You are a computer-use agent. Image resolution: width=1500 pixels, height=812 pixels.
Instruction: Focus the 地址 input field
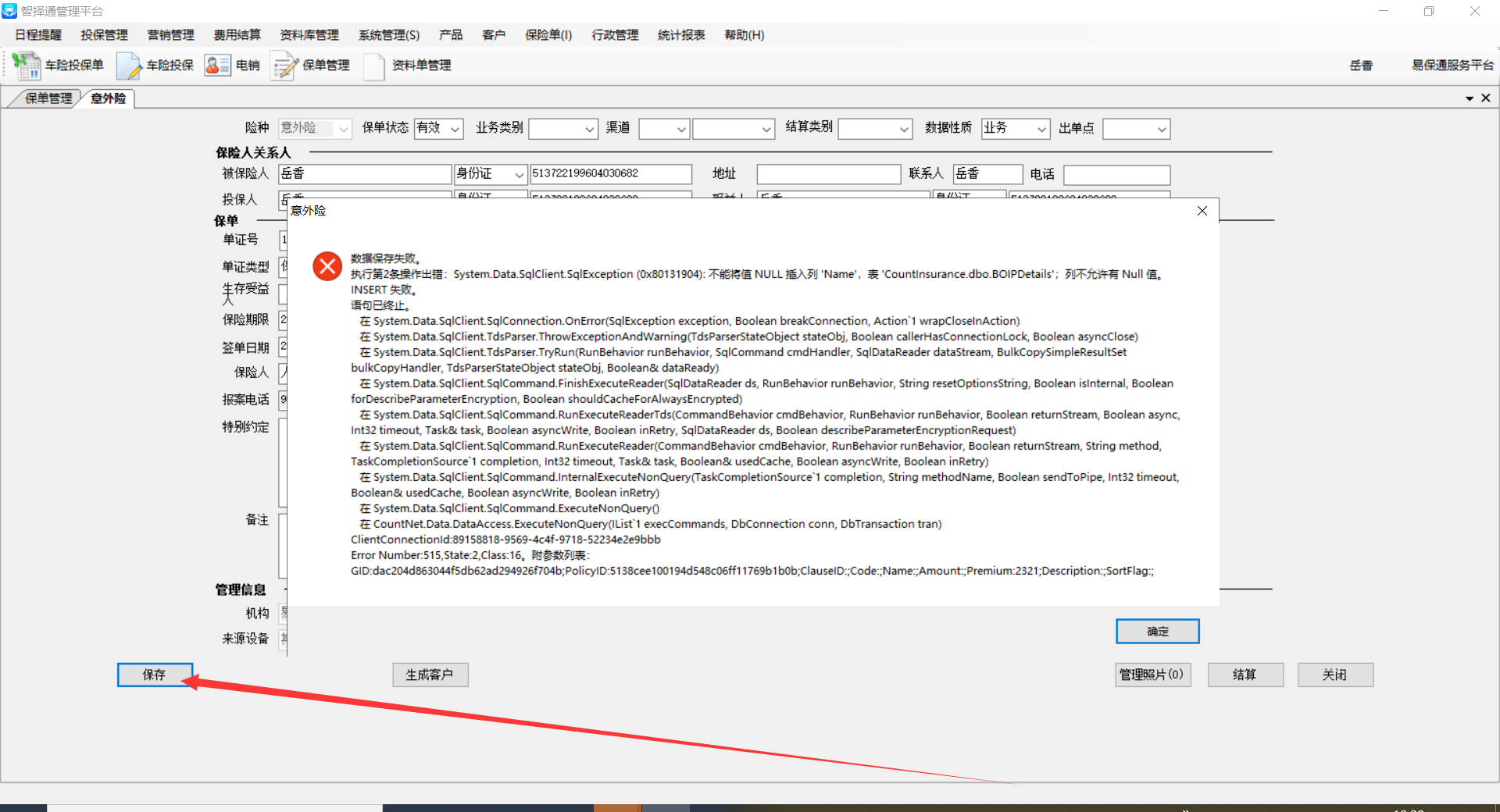pos(829,174)
